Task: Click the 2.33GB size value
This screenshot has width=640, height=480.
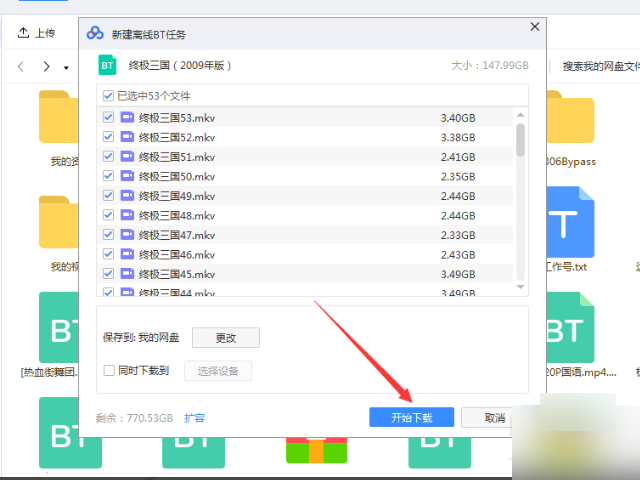Action: (x=458, y=235)
